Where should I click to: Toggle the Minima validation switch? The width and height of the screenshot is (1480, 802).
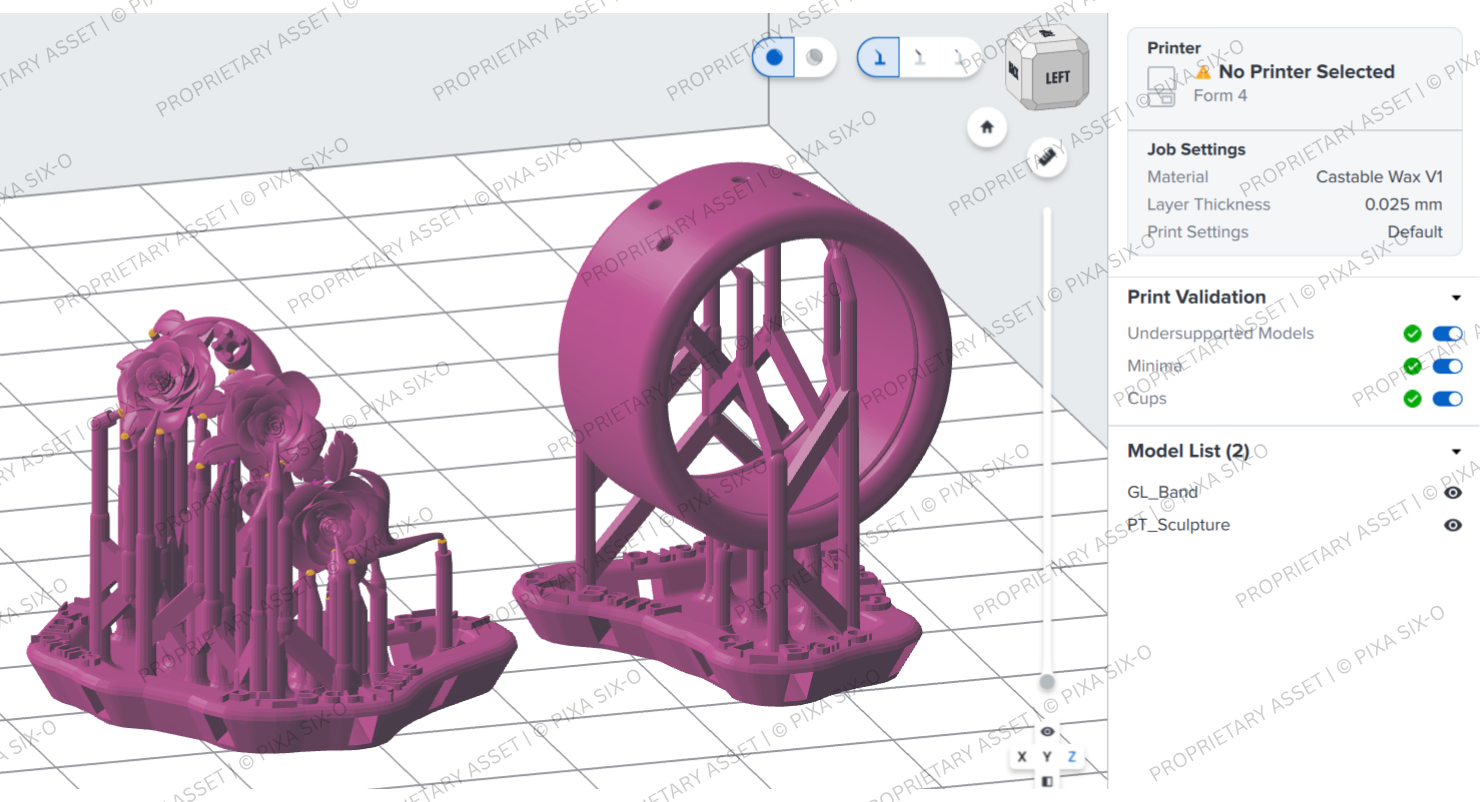1447,366
